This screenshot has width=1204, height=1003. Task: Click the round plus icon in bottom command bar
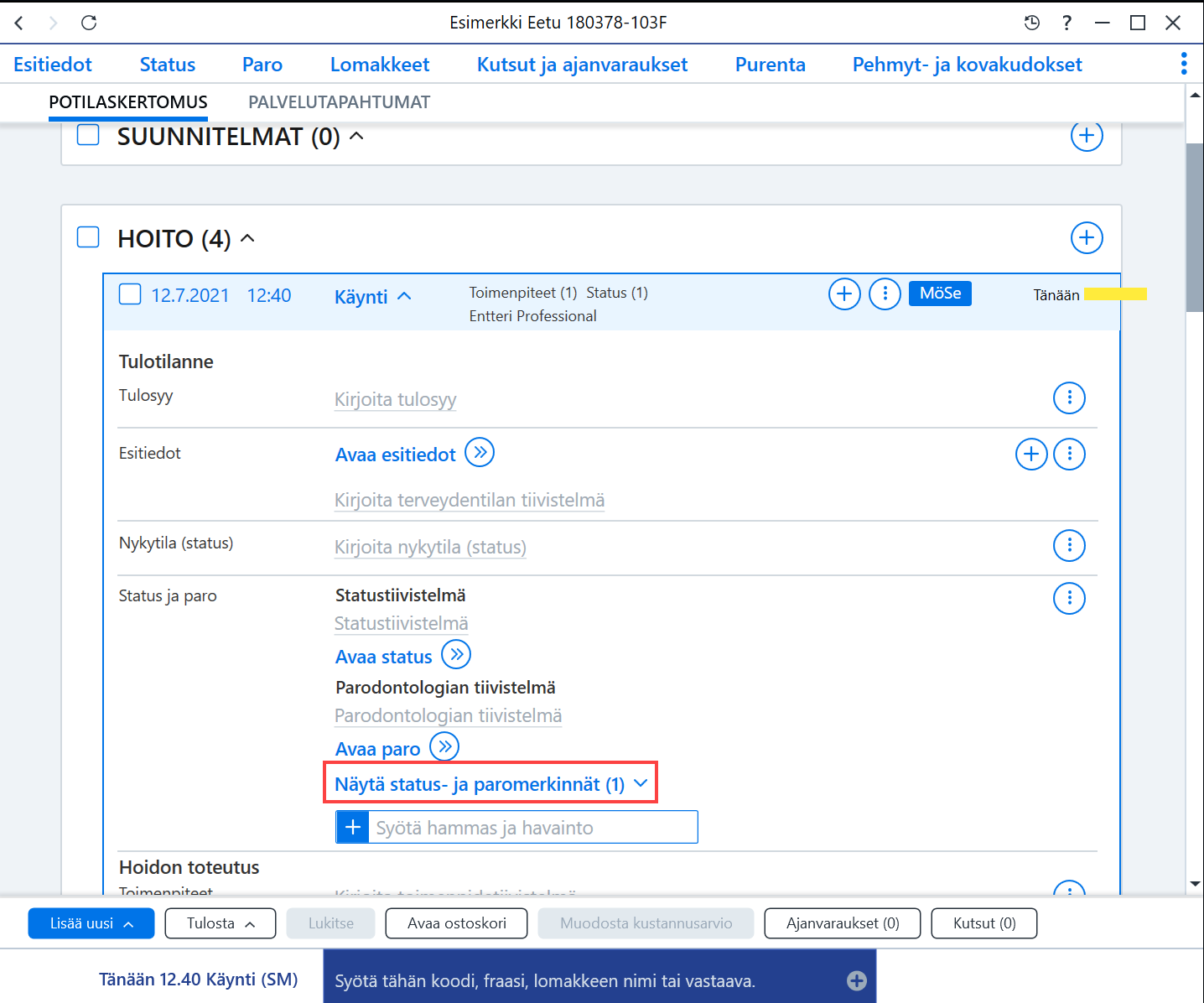click(856, 980)
